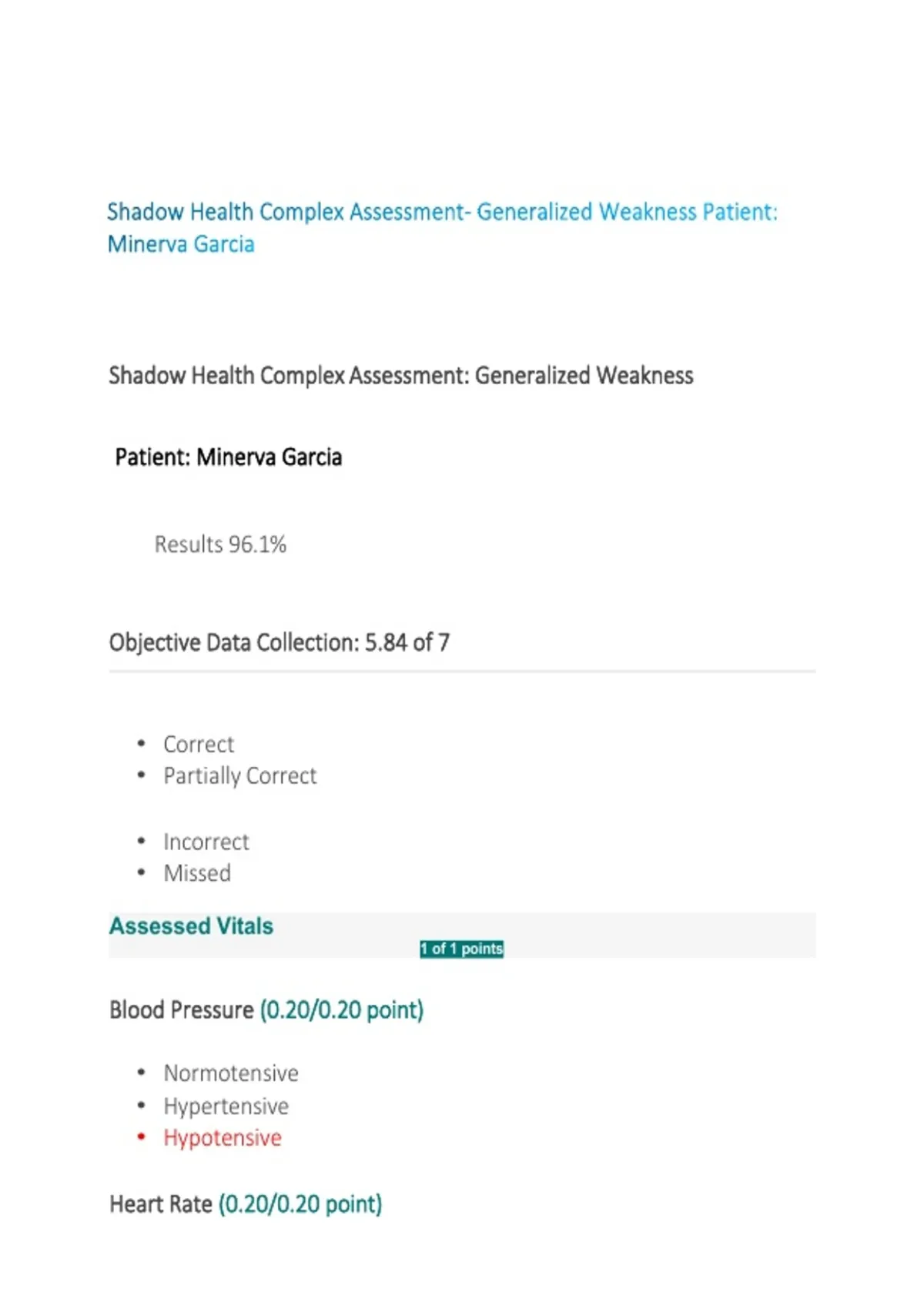Click the Results 96.1% score text

click(x=220, y=544)
